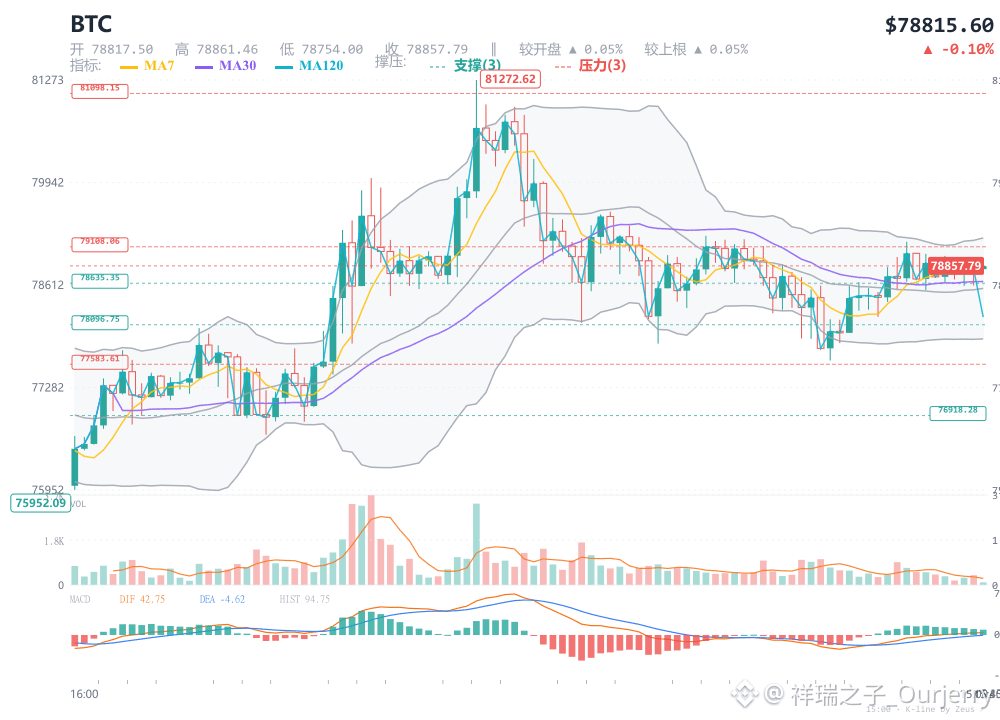Image resolution: width=1000 pixels, height=720 pixels.
Task: Click the -0.10% change indicator
Action: 959,49
